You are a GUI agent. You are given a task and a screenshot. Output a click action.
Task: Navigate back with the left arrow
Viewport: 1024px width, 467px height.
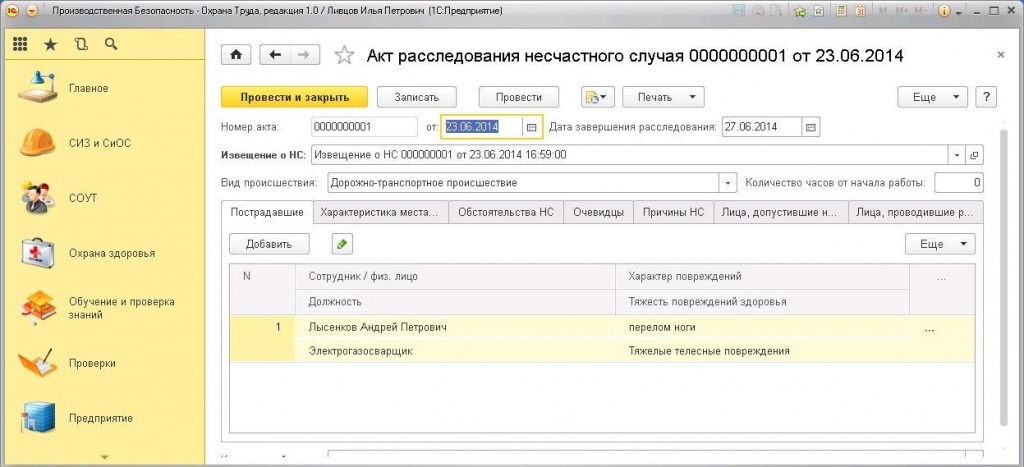[x=275, y=56]
